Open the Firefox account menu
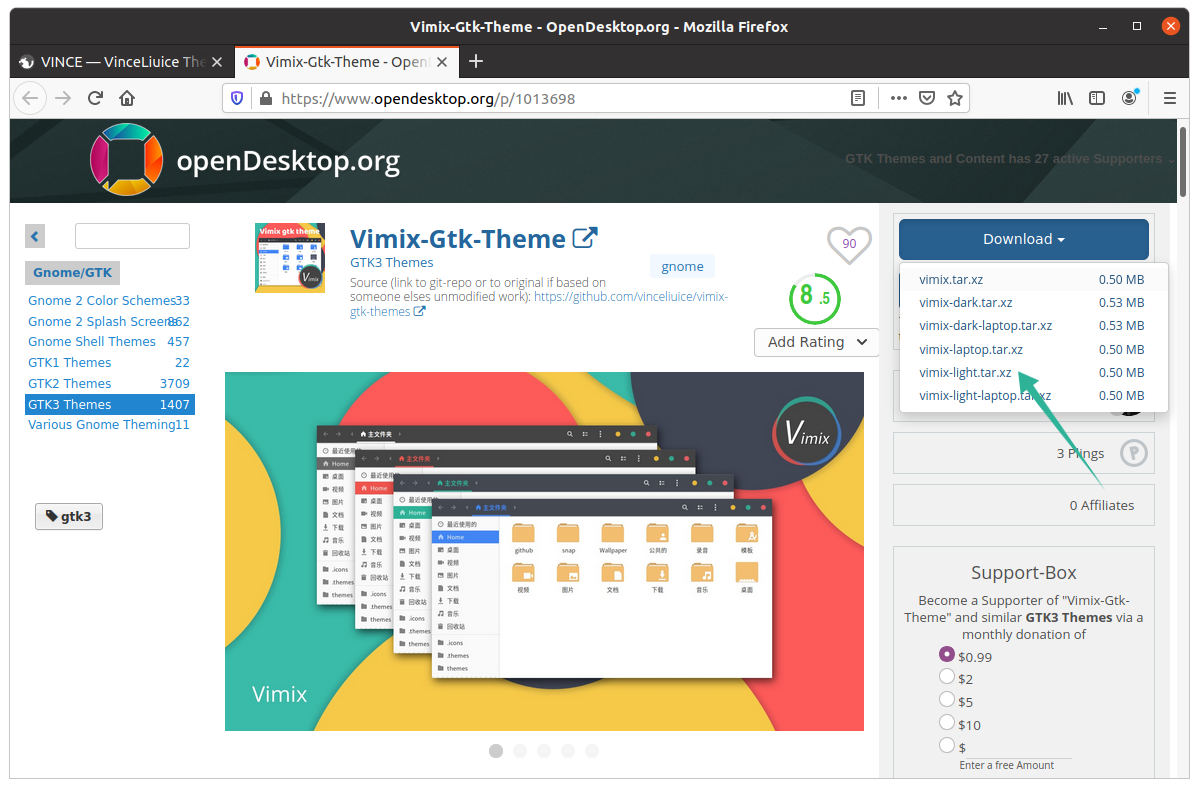This screenshot has width=1199, height=788. 1129,98
